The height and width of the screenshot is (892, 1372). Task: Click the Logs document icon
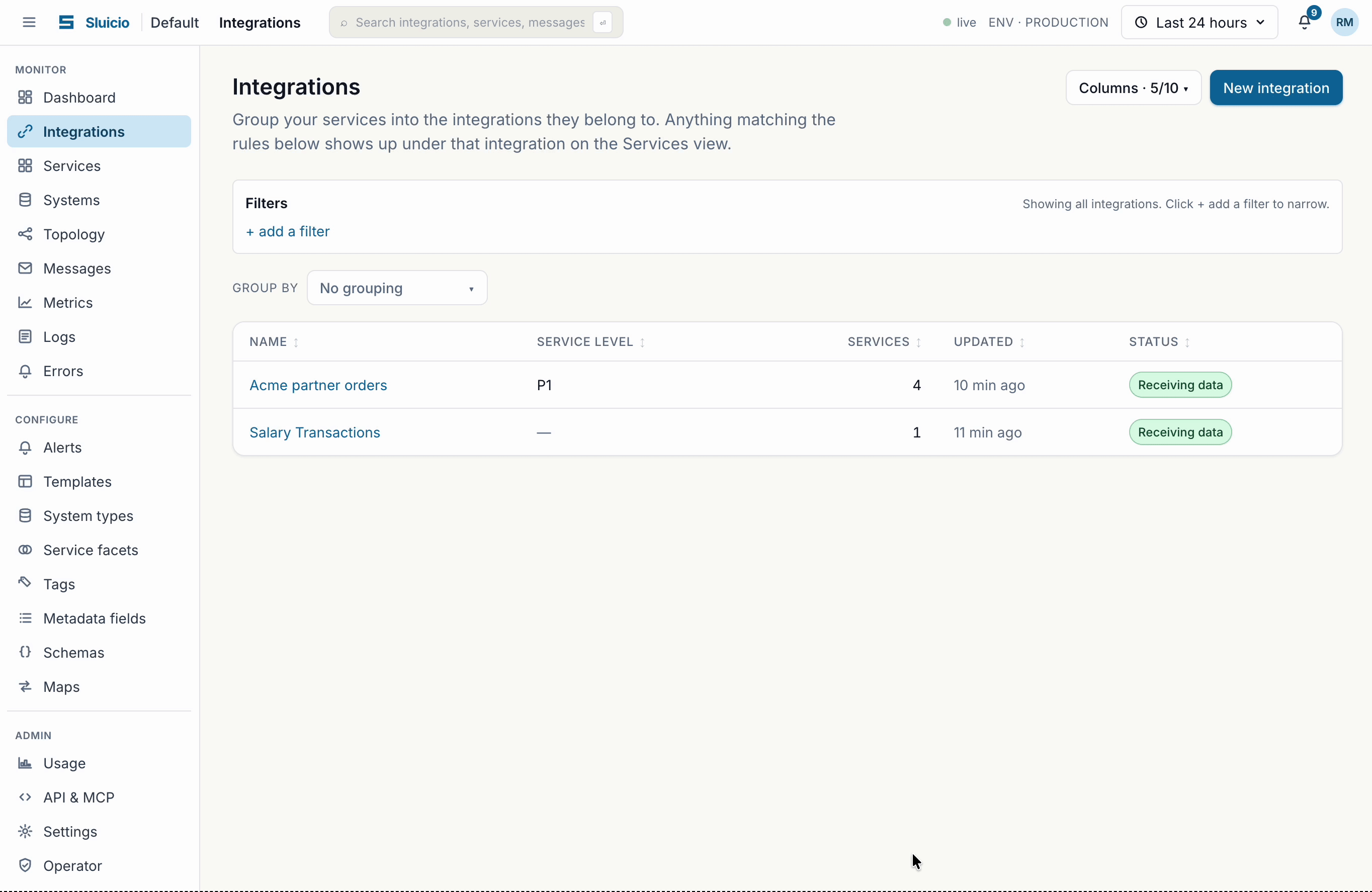coord(25,336)
